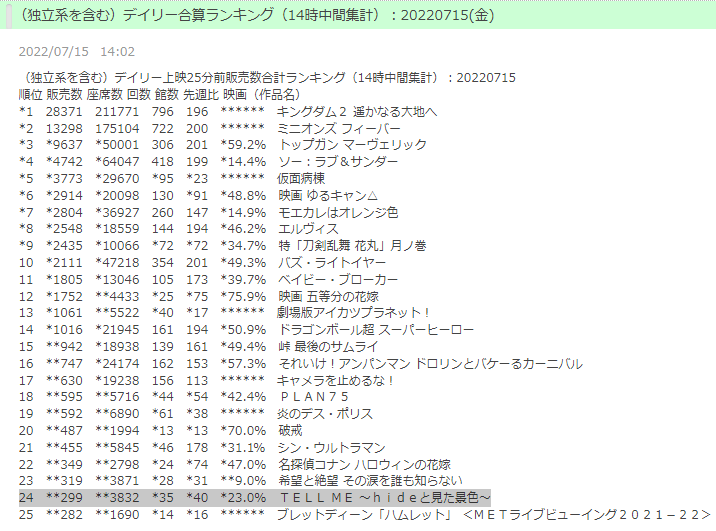Click the week ratio *14.4% for ソー

[243, 162]
